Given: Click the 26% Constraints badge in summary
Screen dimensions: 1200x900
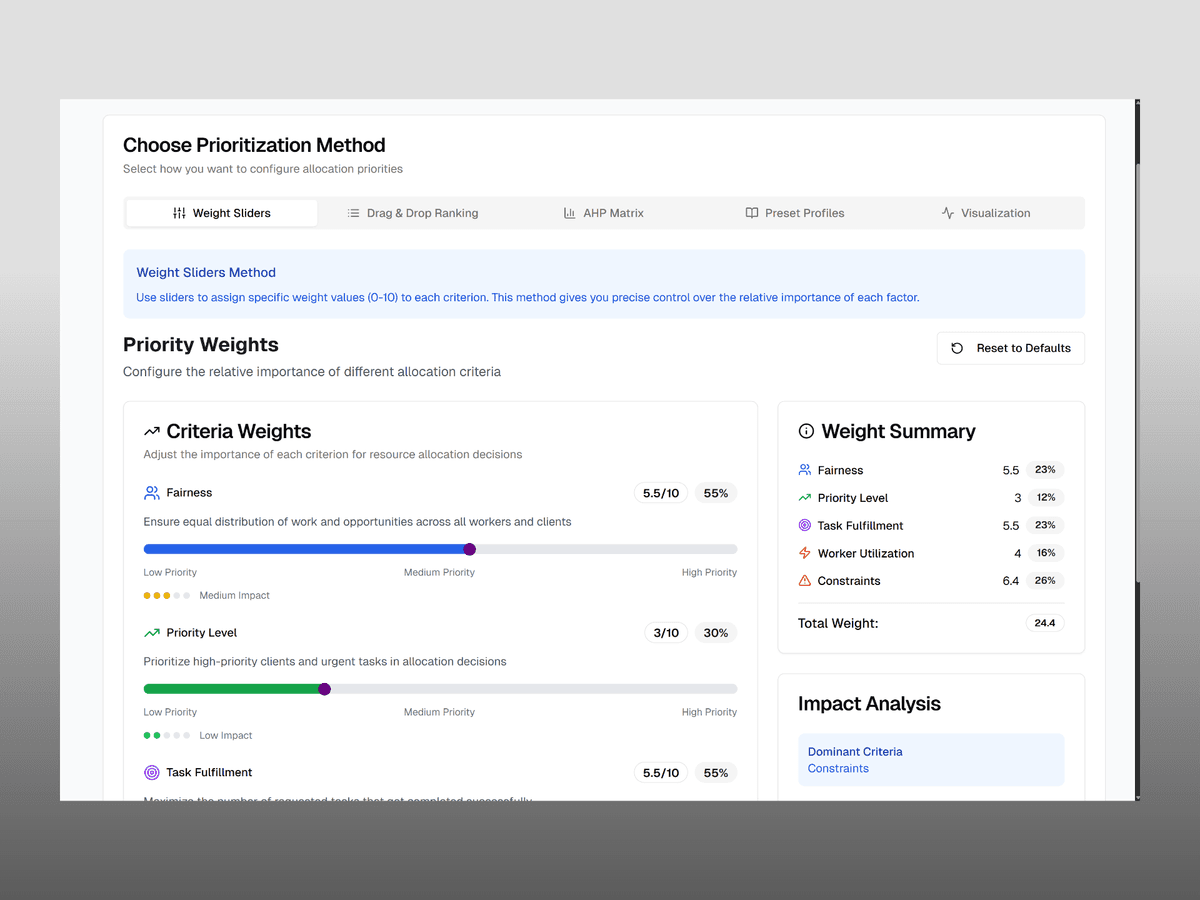Looking at the screenshot, I should (x=1045, y=580).
